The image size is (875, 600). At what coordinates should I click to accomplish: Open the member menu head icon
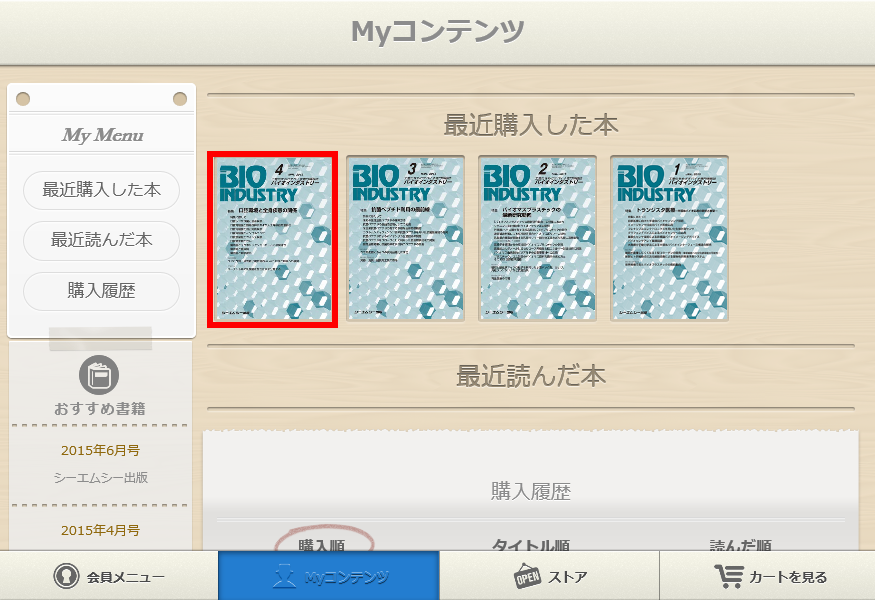(66, 575)
